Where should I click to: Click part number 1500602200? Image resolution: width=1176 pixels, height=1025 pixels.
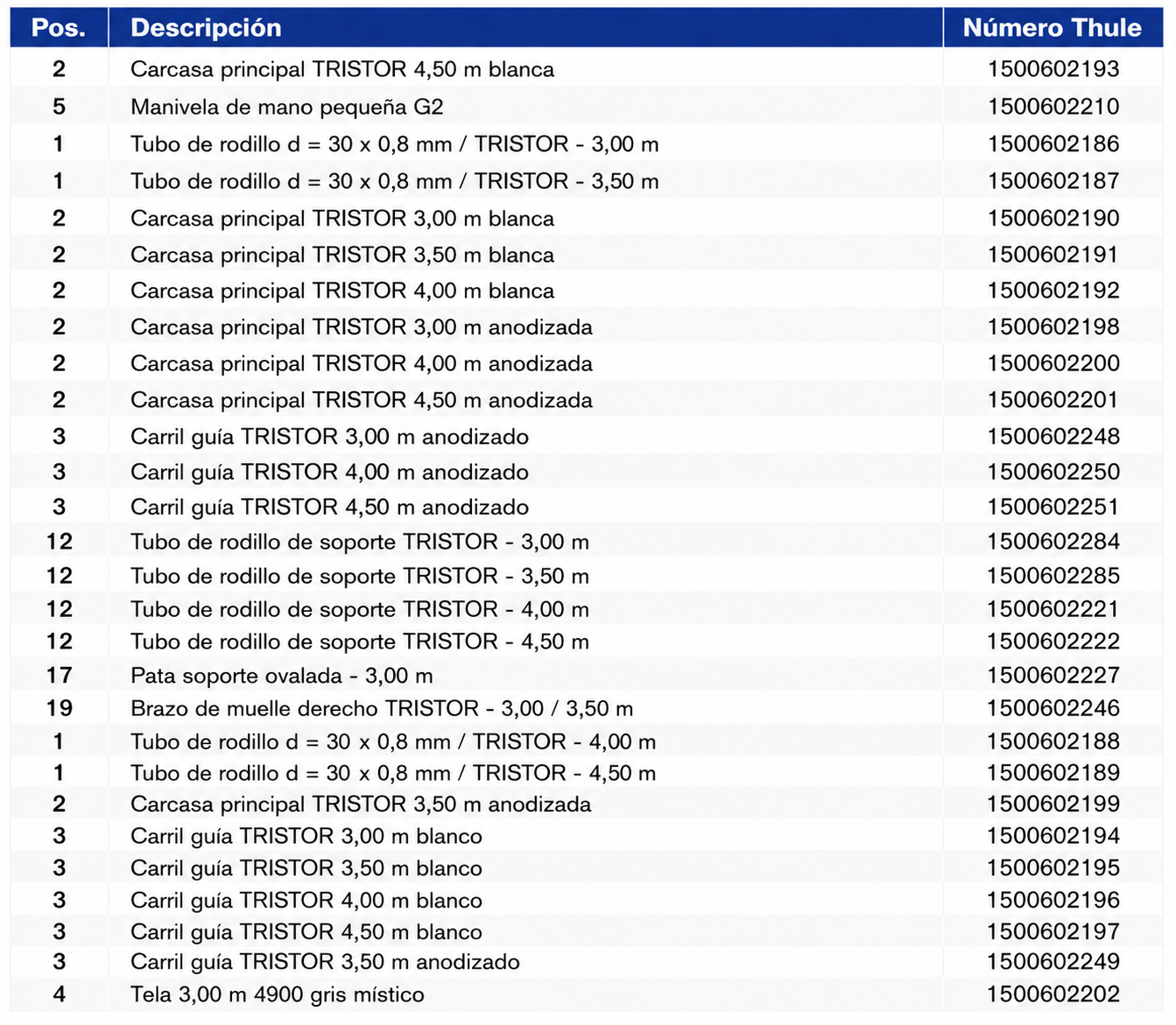click(x=1053, y=363)
